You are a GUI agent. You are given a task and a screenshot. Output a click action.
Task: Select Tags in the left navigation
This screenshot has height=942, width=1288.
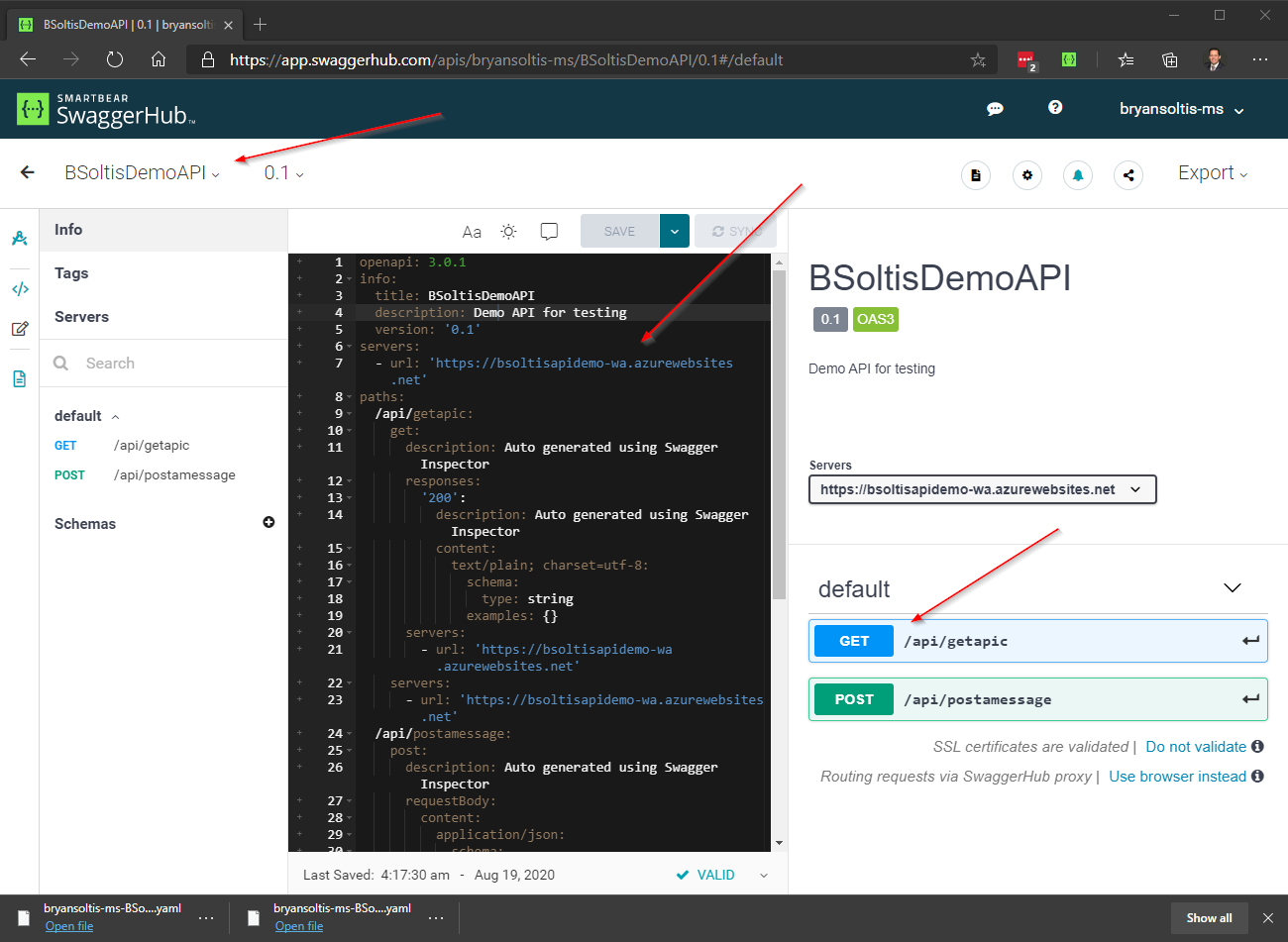(x=71, y=273)
